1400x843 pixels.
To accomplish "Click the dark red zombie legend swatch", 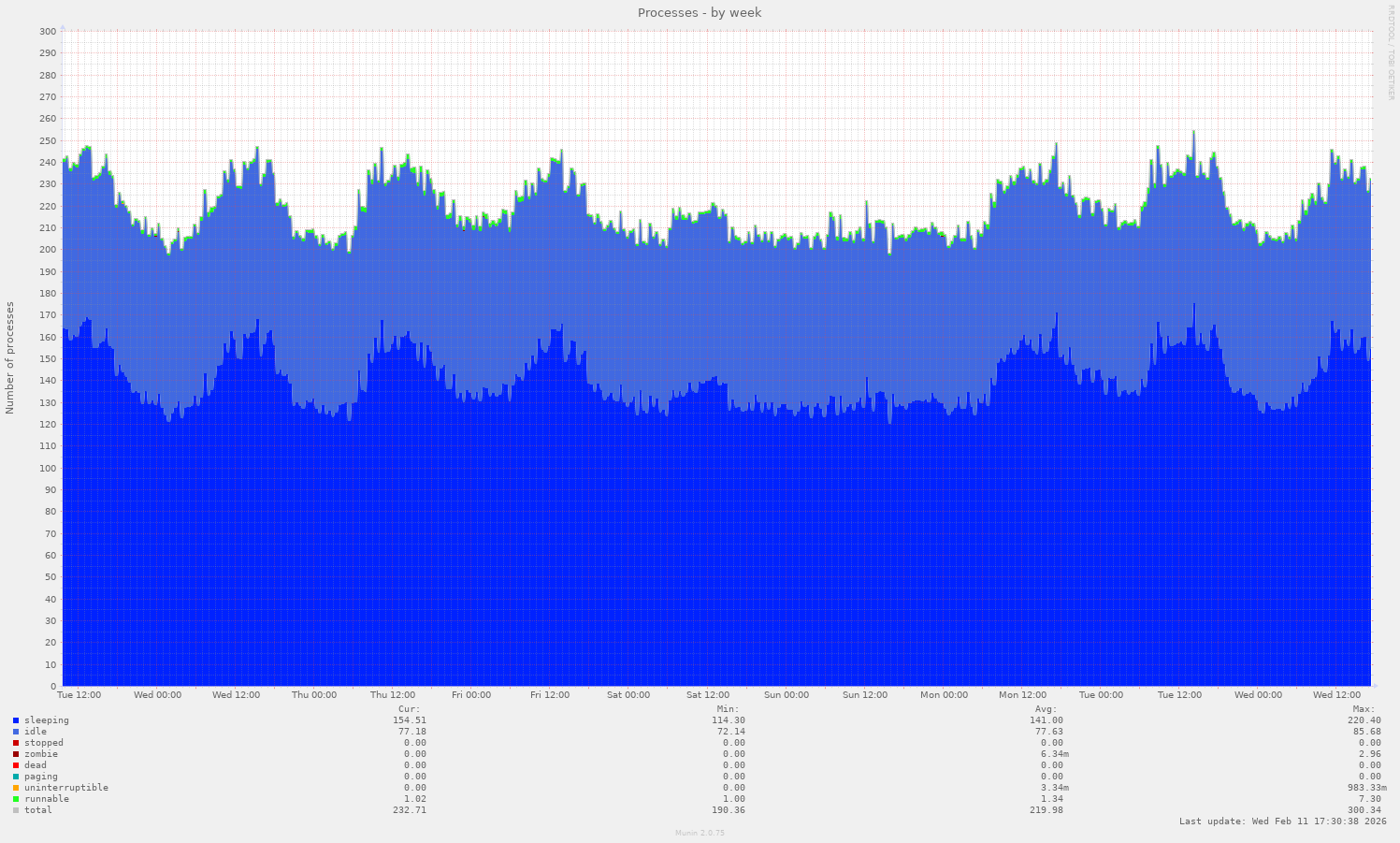I will (16, 754).
